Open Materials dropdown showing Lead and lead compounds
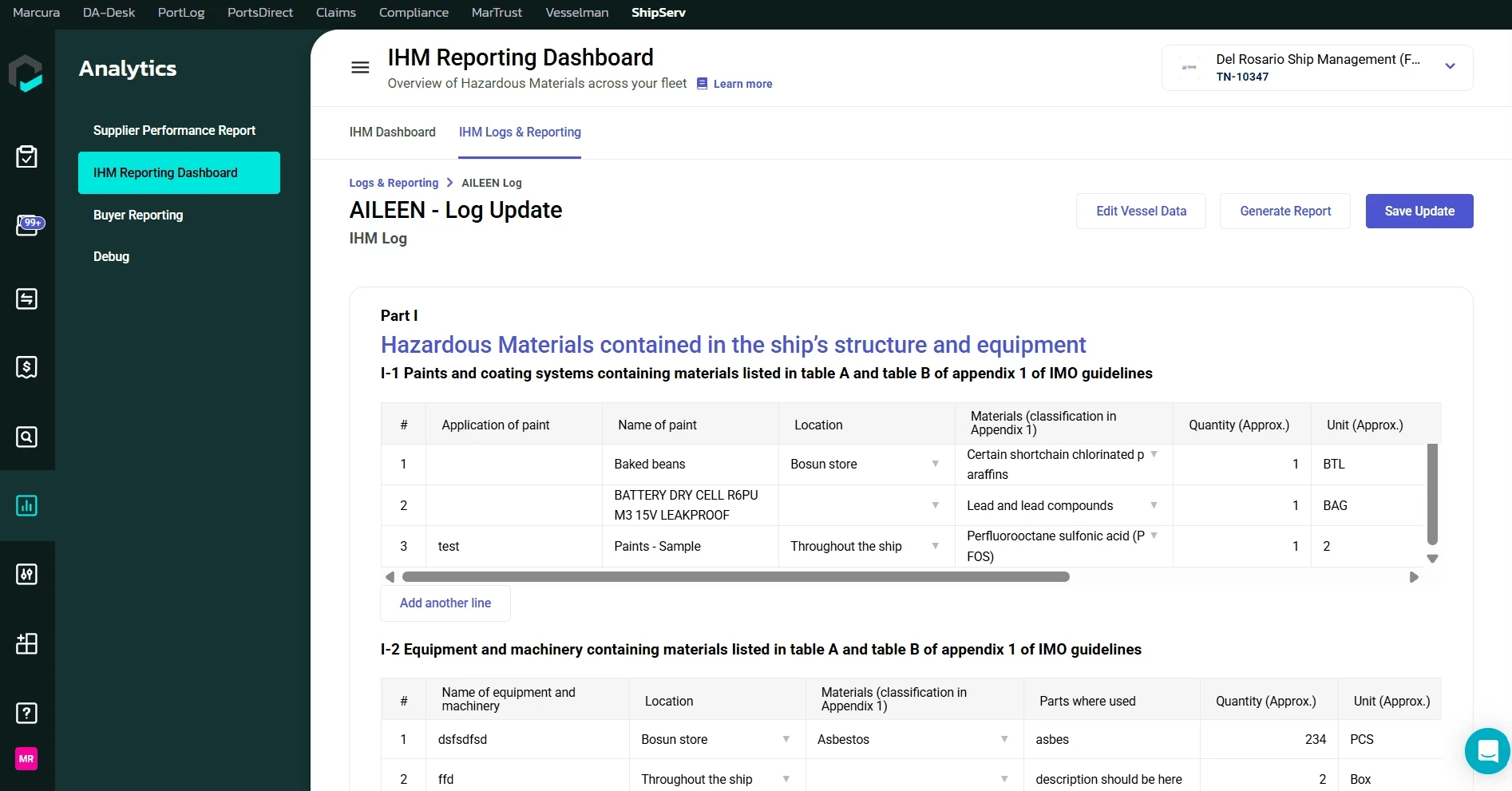The width and height of the screenshot is (1512, 791). [1154, 505]
